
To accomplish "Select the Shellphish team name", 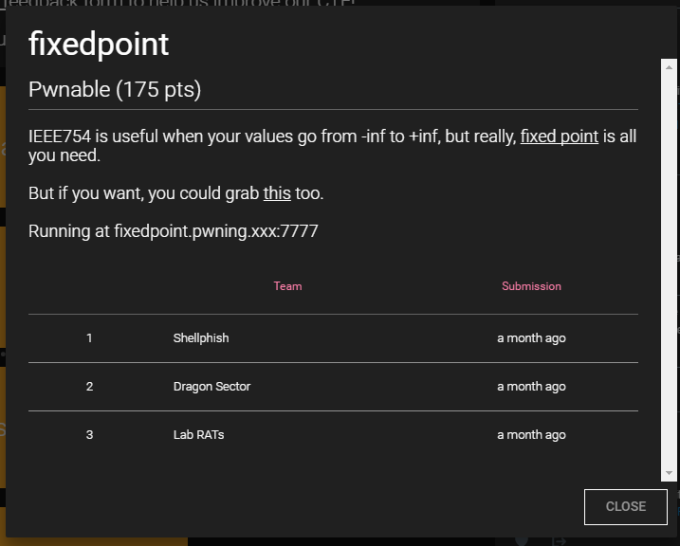I will point(200,338).
